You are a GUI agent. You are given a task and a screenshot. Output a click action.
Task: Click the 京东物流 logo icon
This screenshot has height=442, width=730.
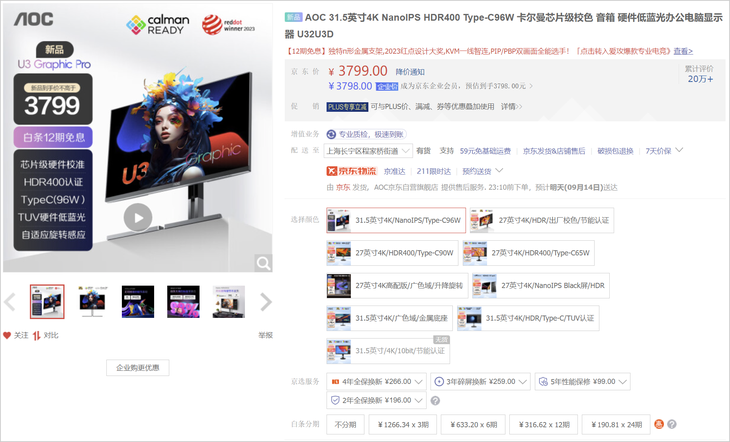(351, 171)
